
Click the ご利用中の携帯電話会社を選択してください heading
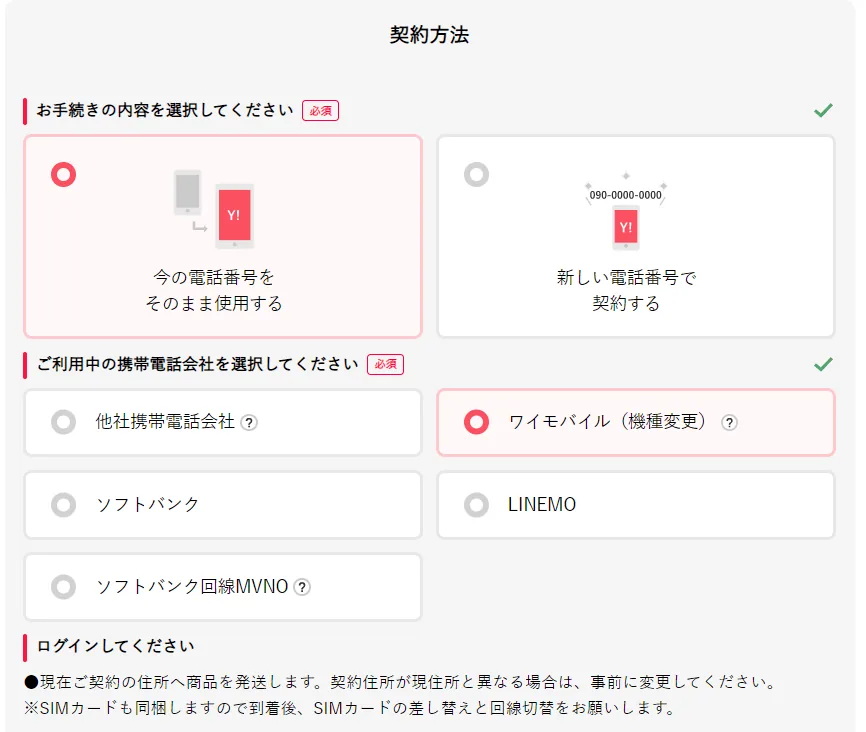pos(197,364)
